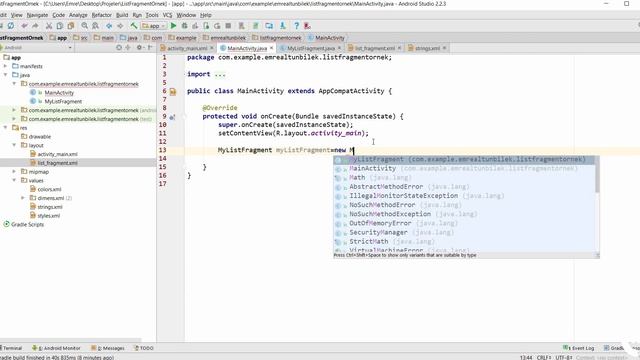Viewport: 640px width, 360px height.
Task: Click the Back navigation arrow icon
Action: click(109, 26)
